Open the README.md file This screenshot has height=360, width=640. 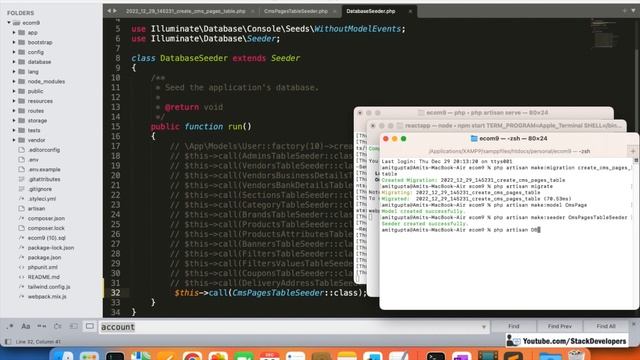(44, 278)
